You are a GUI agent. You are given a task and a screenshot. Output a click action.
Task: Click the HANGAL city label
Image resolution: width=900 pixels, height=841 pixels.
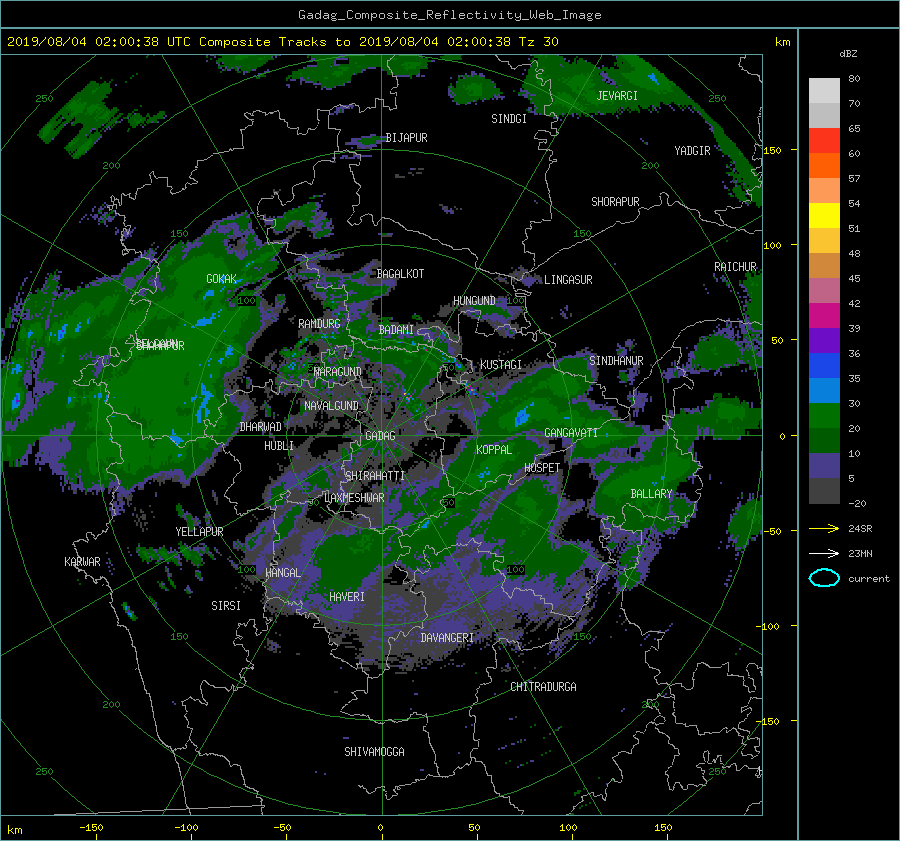click(283, 573)
